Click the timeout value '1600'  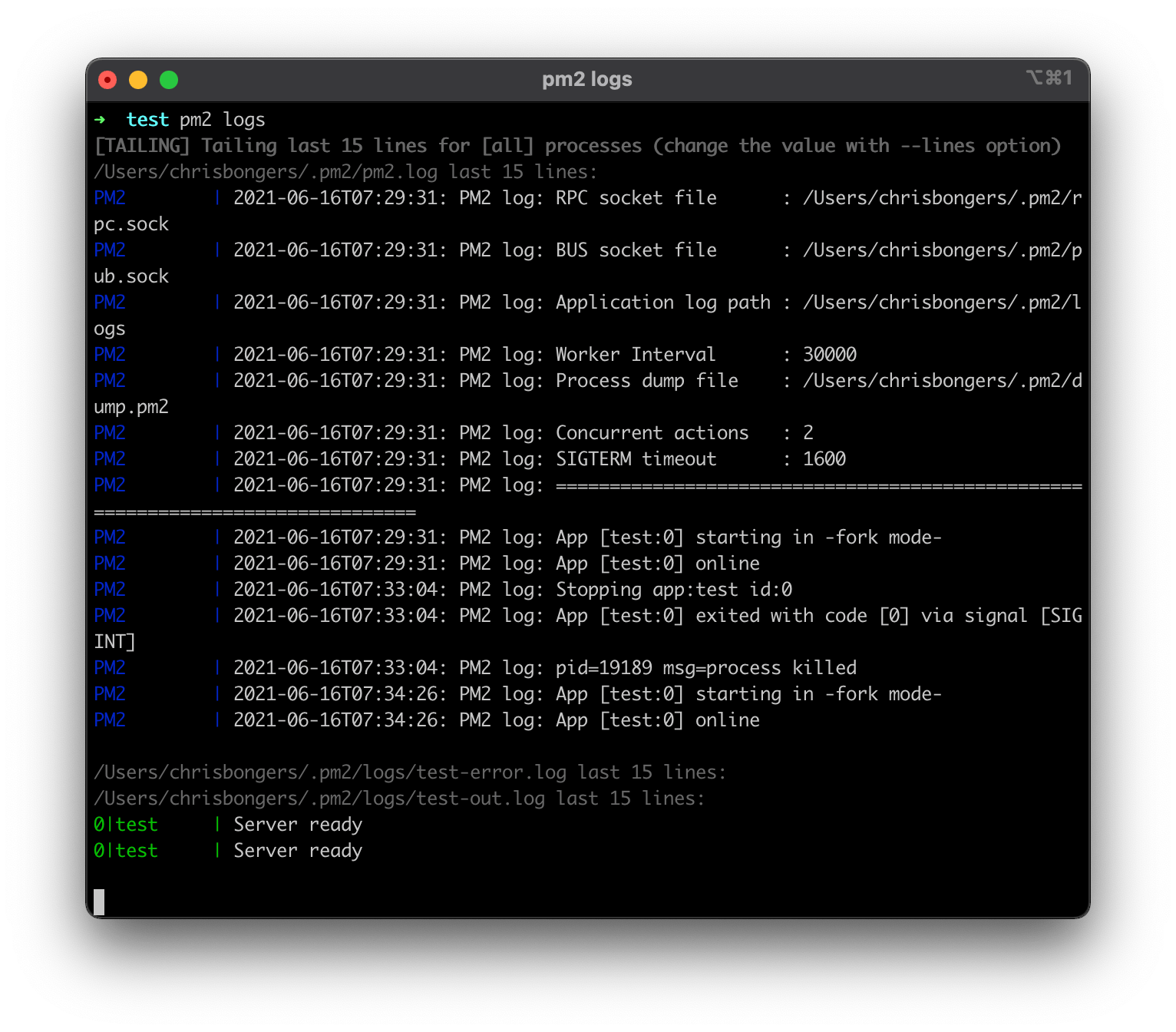point(824,459)
